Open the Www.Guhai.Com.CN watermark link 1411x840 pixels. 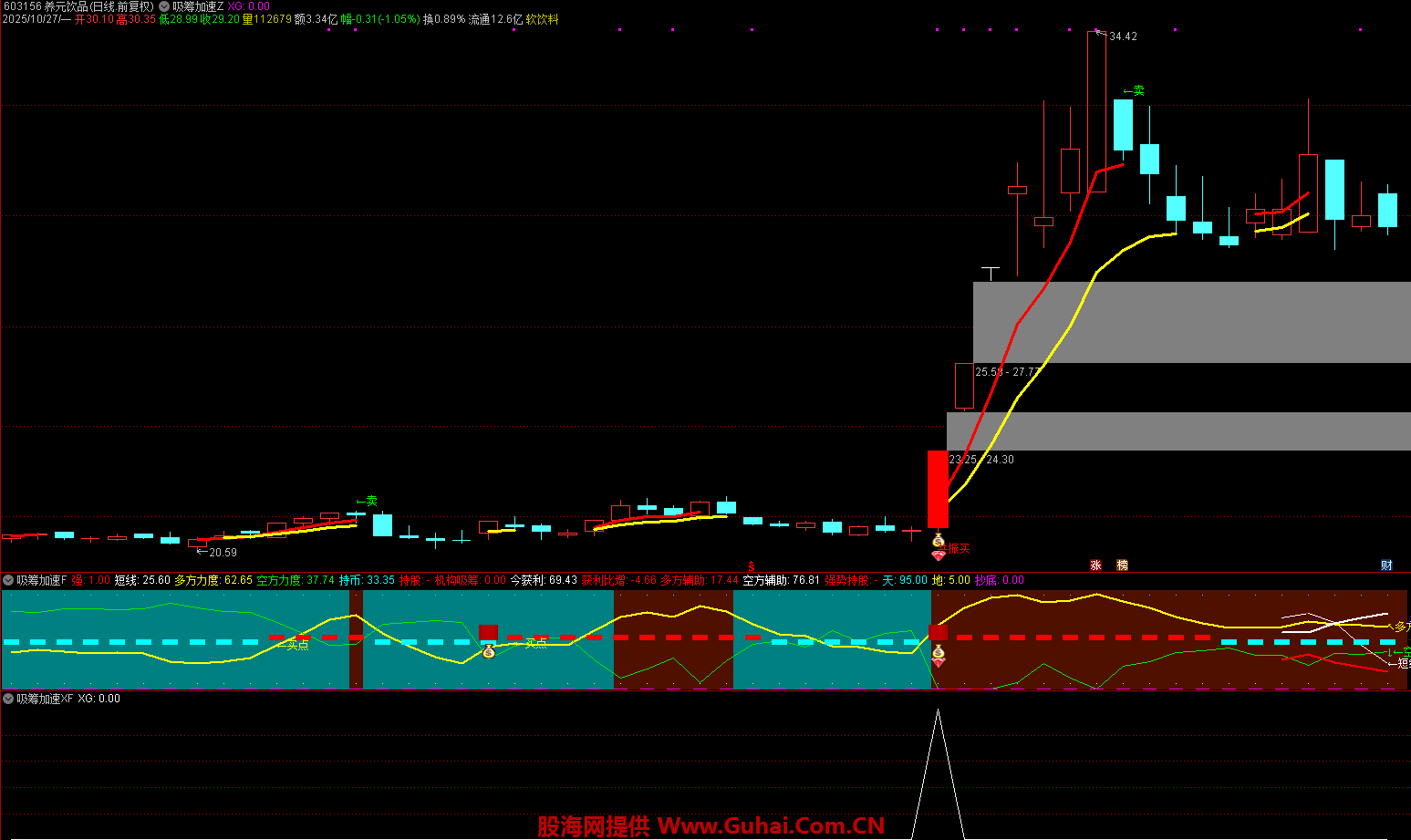[x=771, y=826]
